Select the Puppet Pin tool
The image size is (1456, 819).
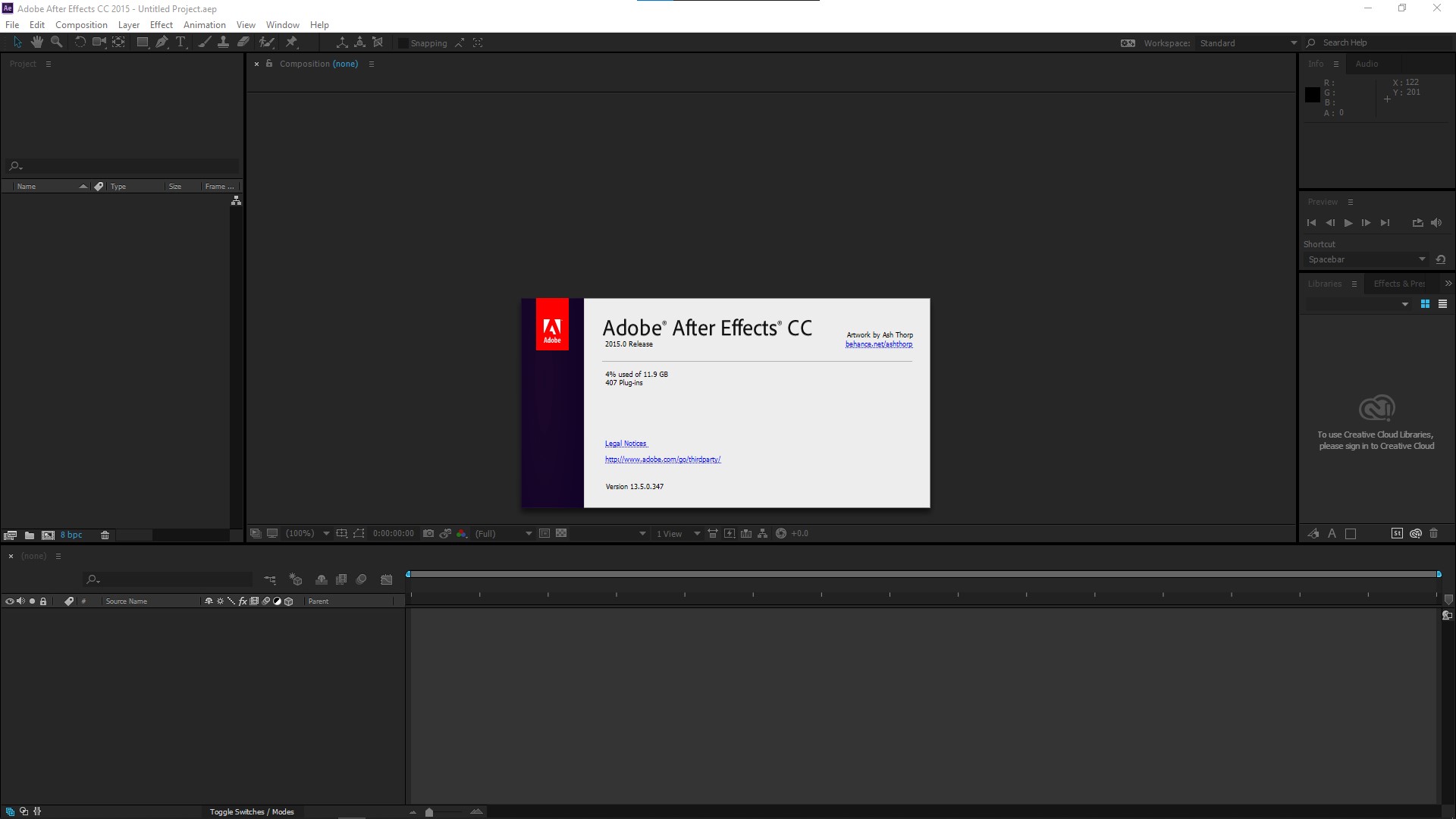tap(291, 42)
